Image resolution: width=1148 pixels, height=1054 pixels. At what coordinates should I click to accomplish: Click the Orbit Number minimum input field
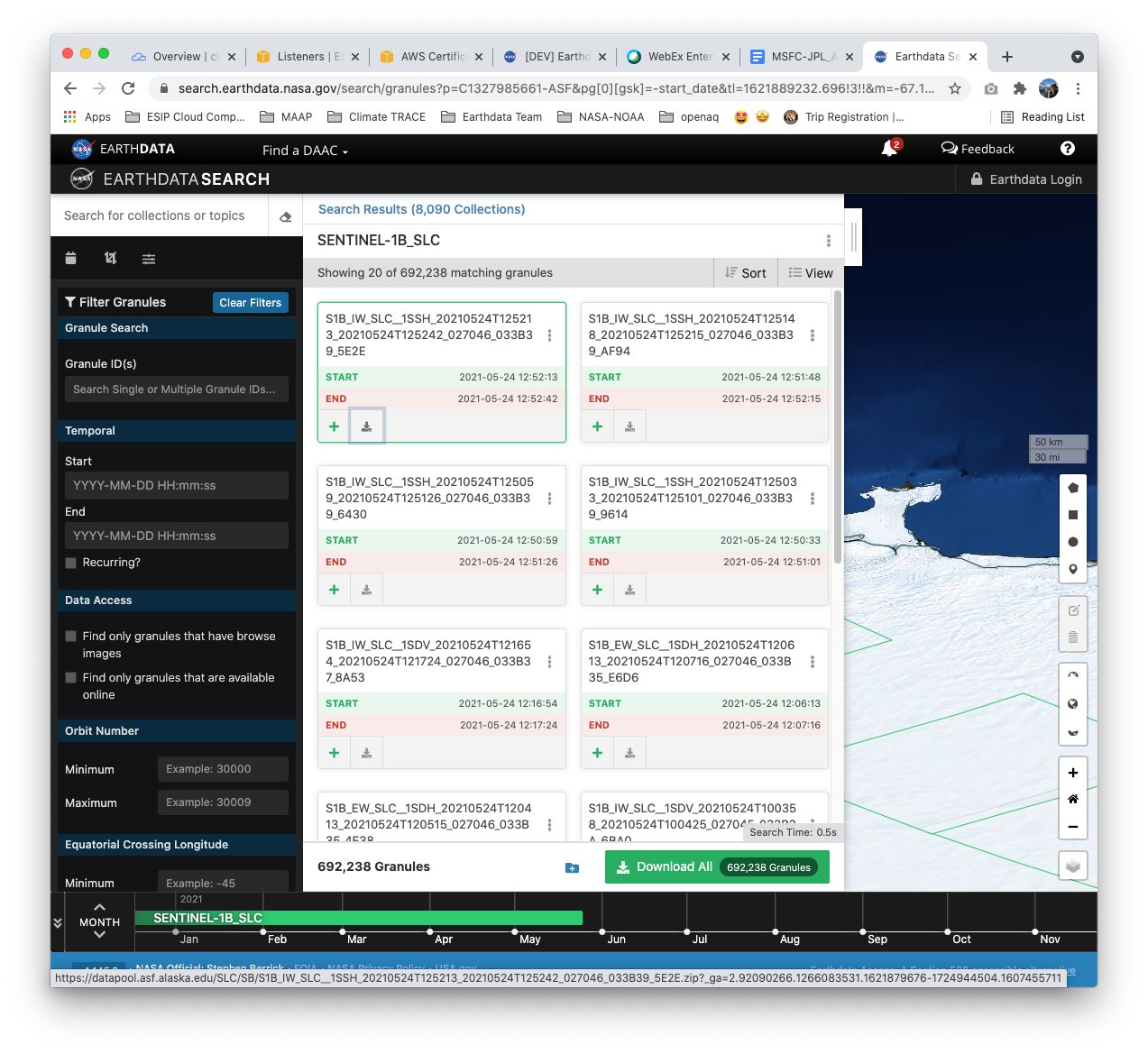point(222,769)
